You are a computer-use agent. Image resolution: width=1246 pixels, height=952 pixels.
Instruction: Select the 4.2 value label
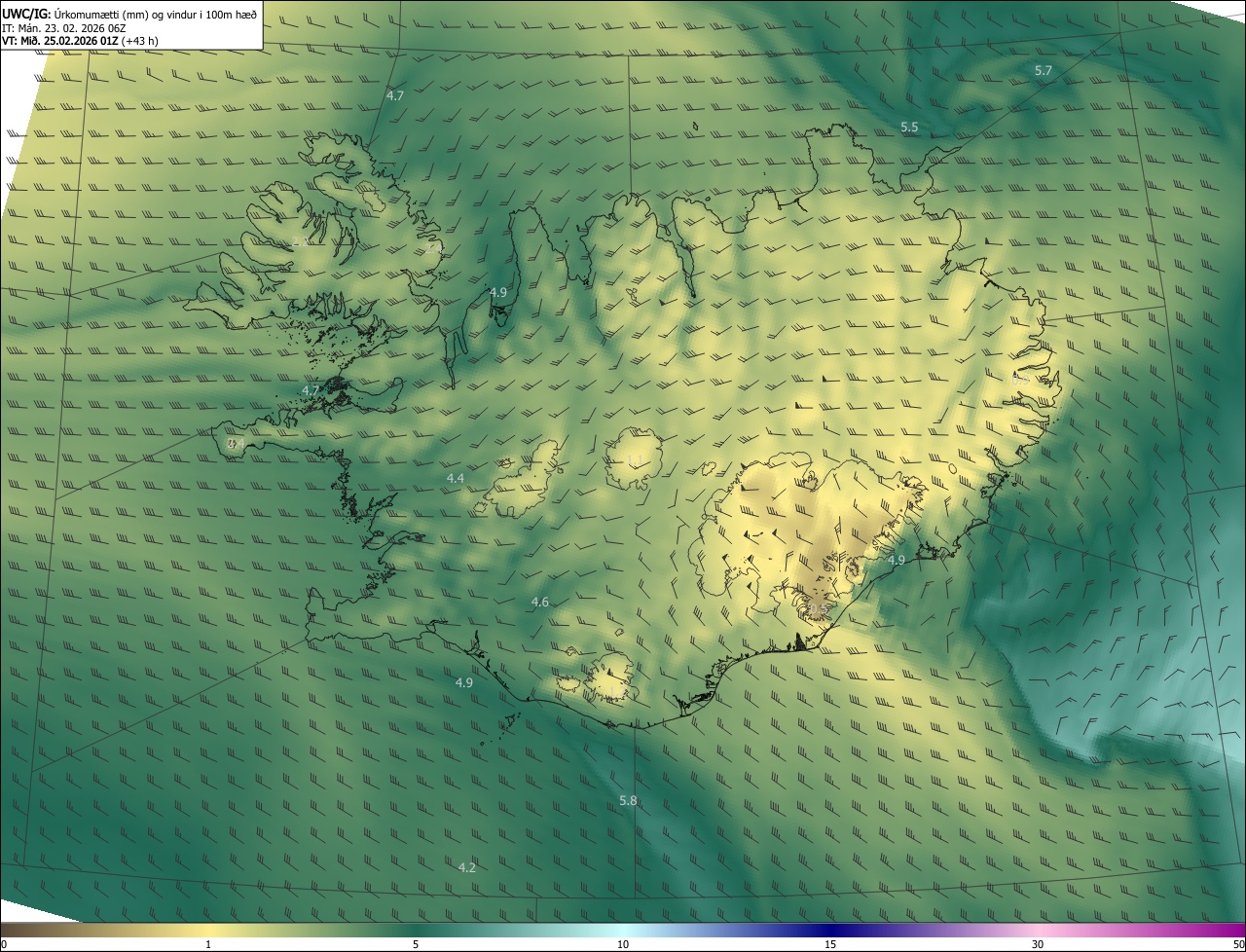coord(466,866)
